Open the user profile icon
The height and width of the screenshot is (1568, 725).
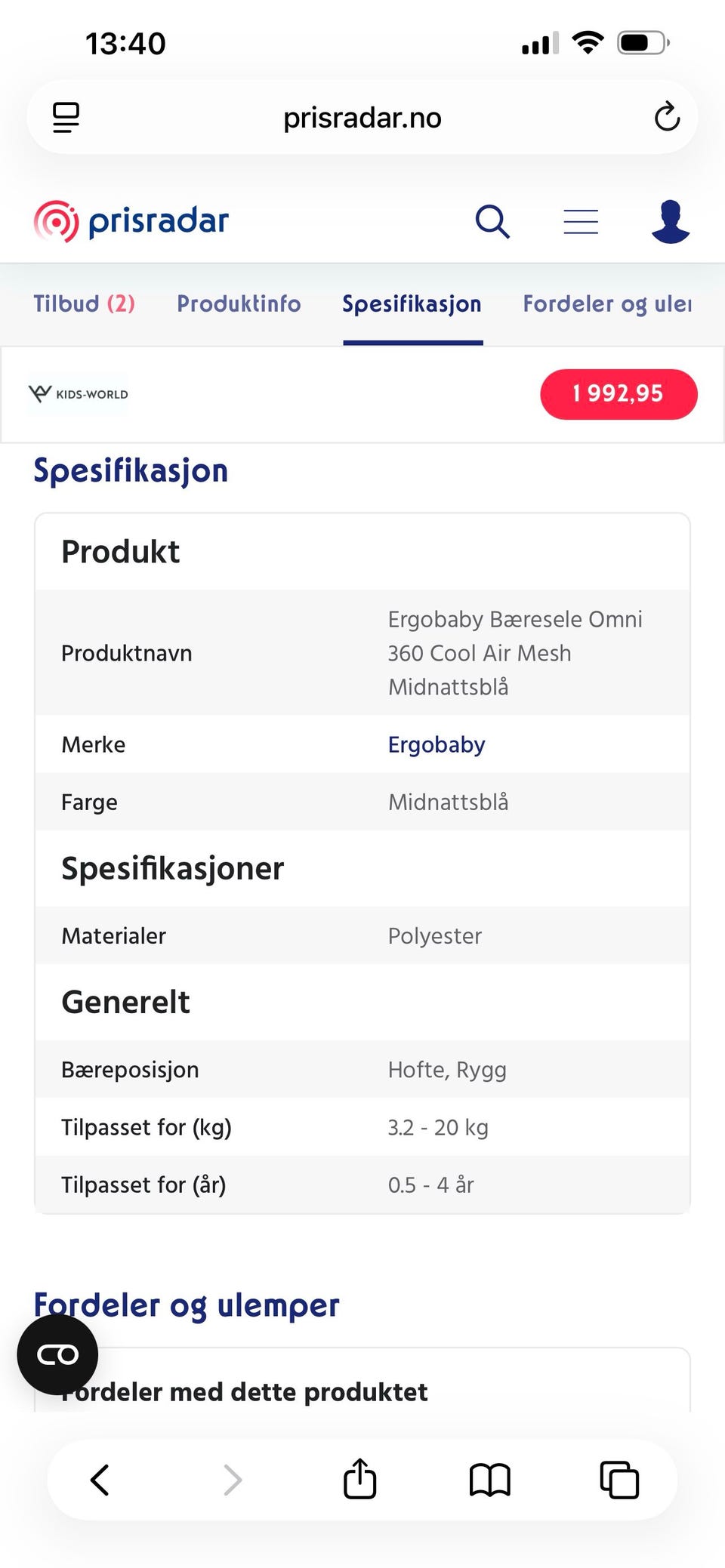[x=671, y=221]
